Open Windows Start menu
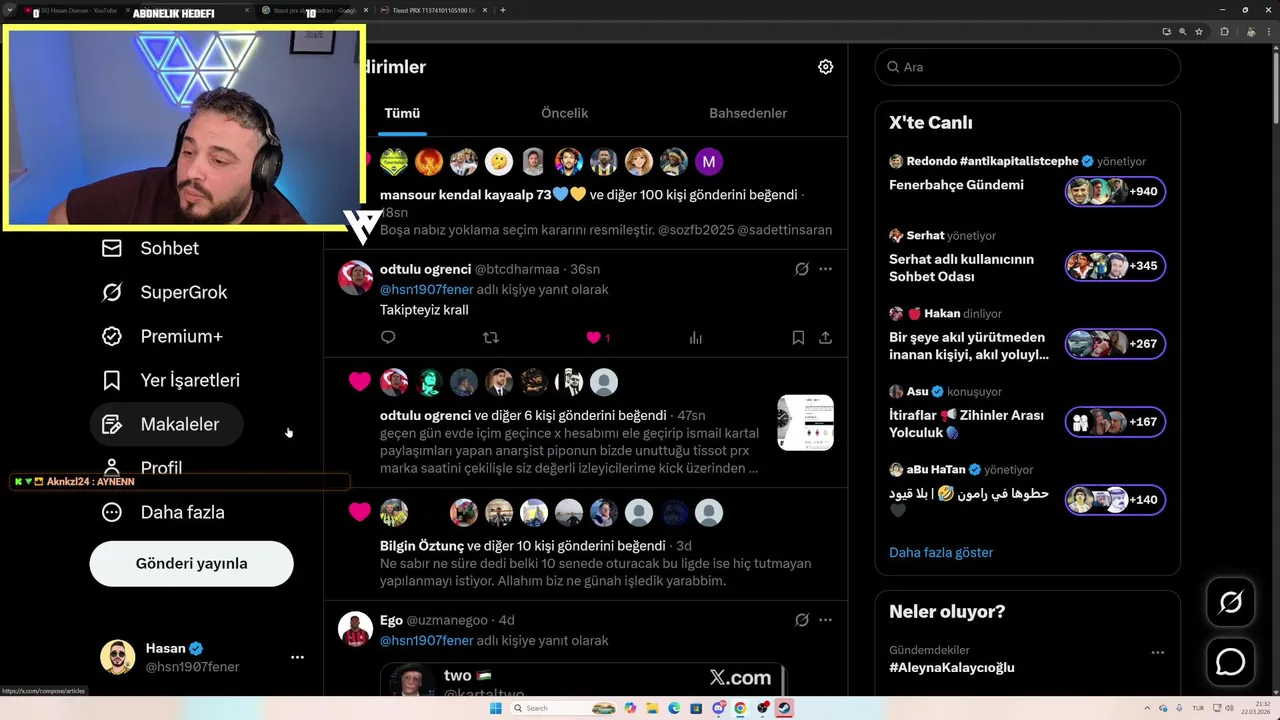Image resolution: width=1280 pixels, height=720 pixels. [495, 708]
